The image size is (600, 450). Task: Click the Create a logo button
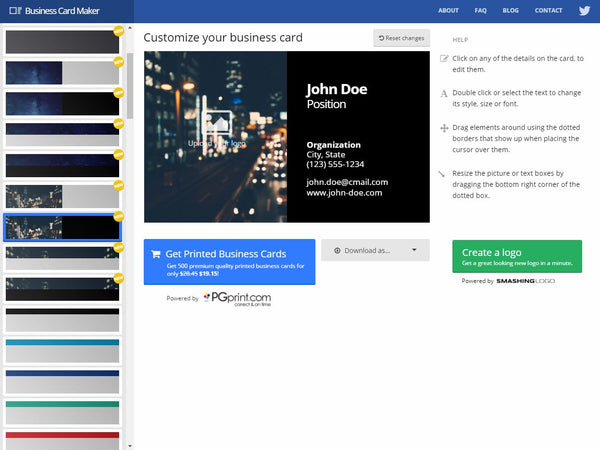pos(517,256)
